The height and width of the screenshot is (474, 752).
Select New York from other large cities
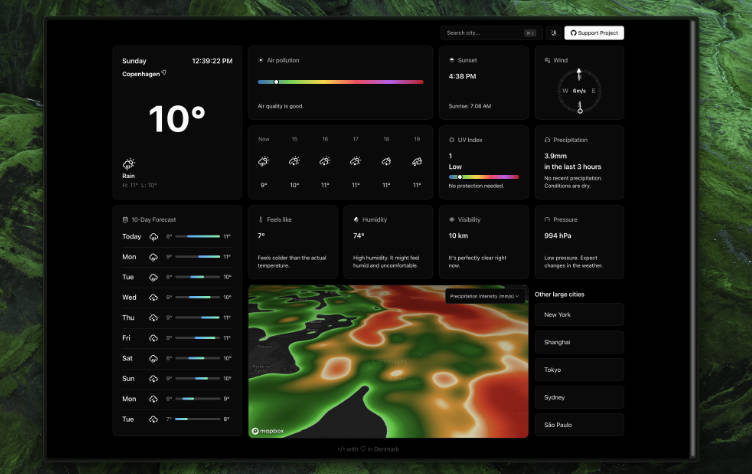coord(579,315)
